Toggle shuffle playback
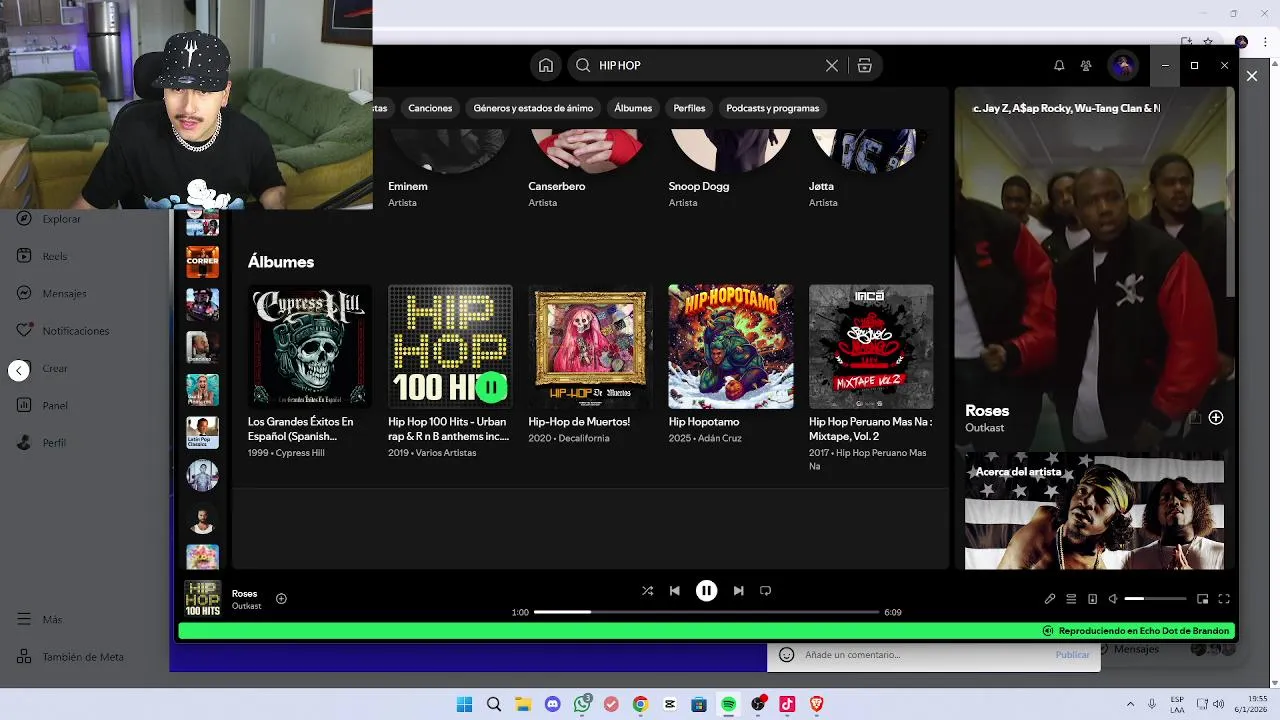 647,591
